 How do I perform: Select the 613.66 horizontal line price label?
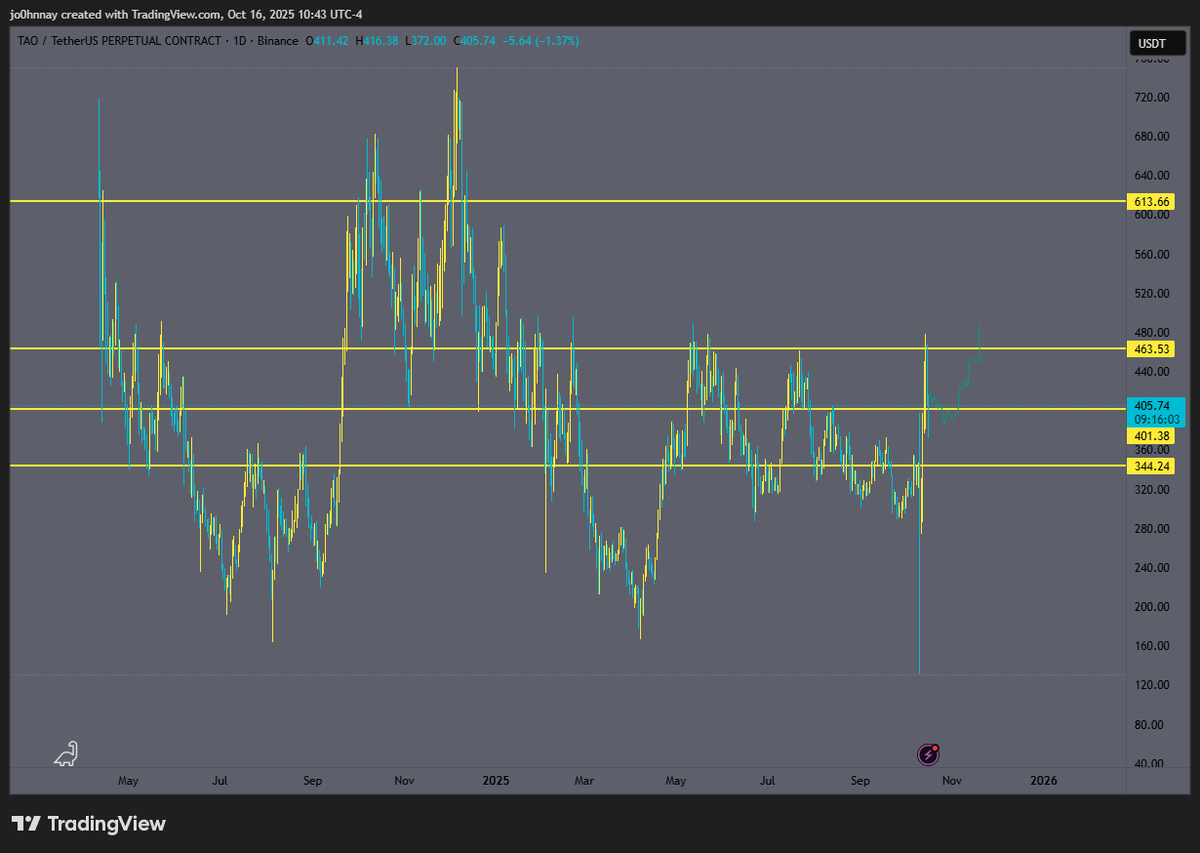click(1150, 202)
